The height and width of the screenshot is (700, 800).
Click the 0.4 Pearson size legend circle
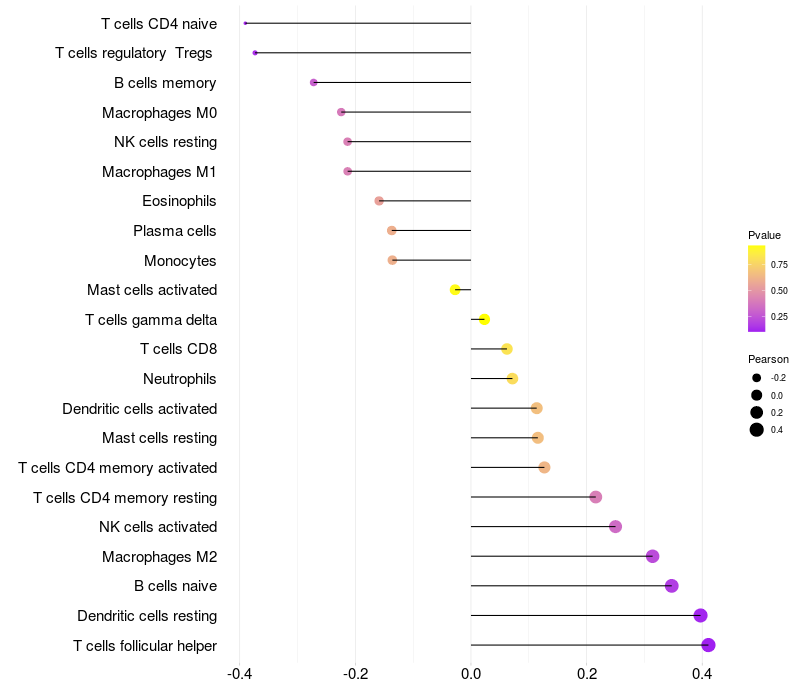click(757, 430)
